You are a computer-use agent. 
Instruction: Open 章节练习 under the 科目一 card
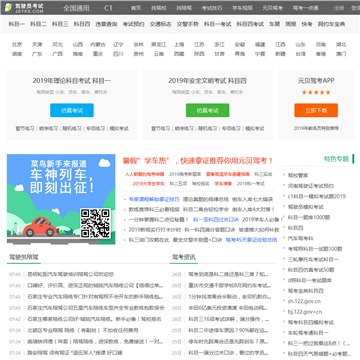click(x=25, y=128)
